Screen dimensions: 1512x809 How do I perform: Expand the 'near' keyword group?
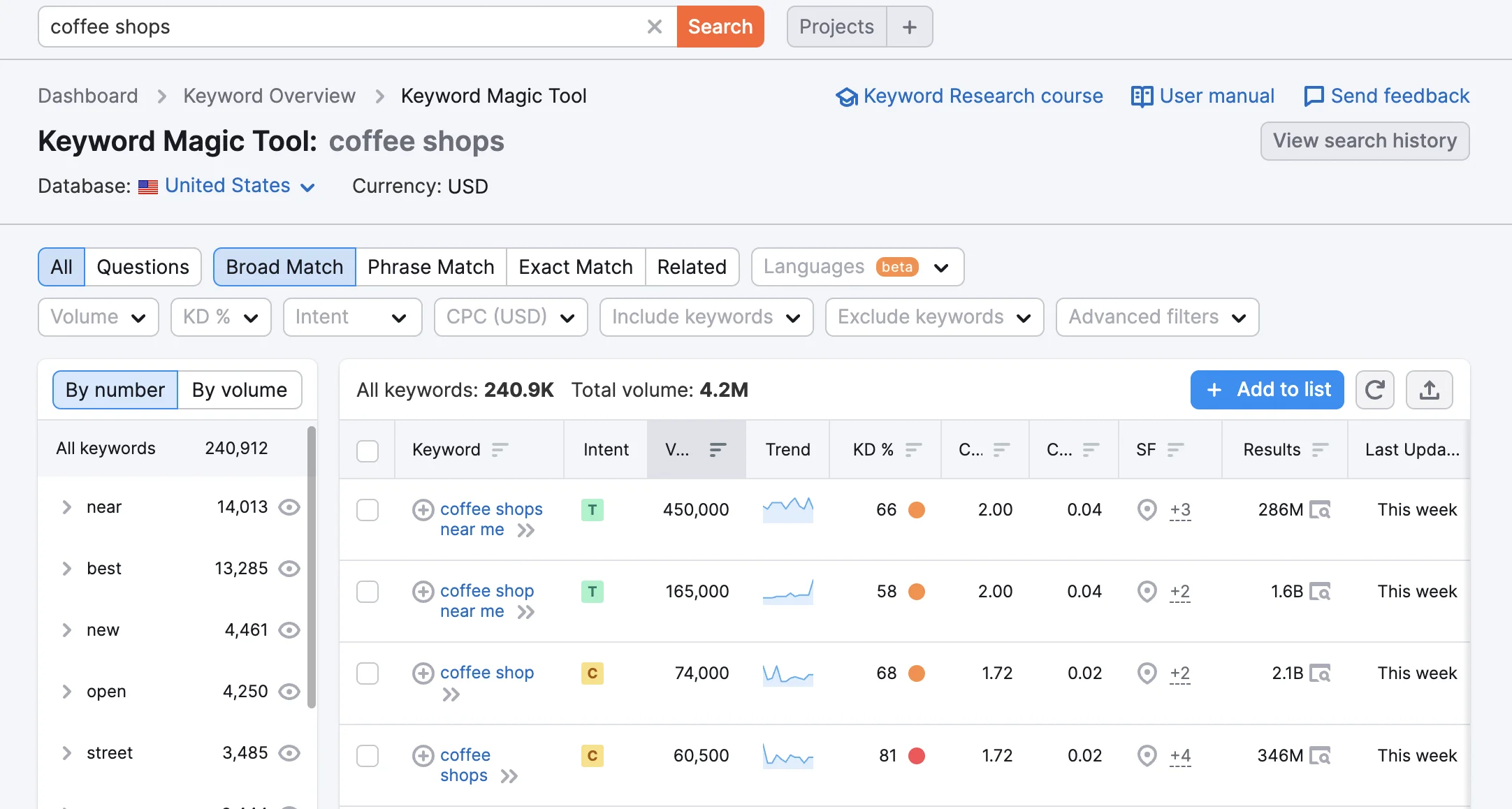66,507
